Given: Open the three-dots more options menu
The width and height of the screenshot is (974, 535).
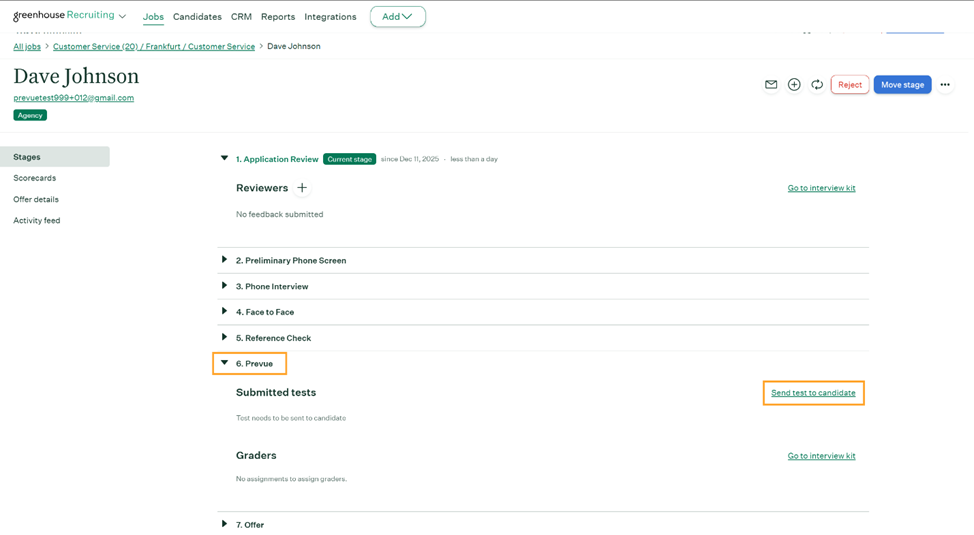Looking at the screenshot, I should (x=945, y=85).
